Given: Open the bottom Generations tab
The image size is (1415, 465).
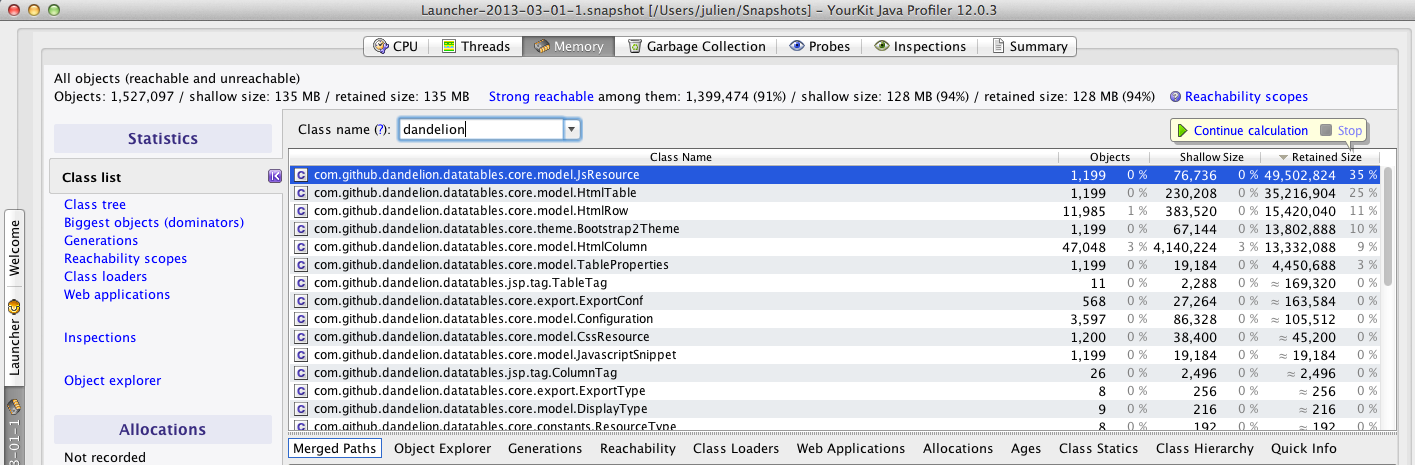Looking at the screenshot, I should point(545,448).
